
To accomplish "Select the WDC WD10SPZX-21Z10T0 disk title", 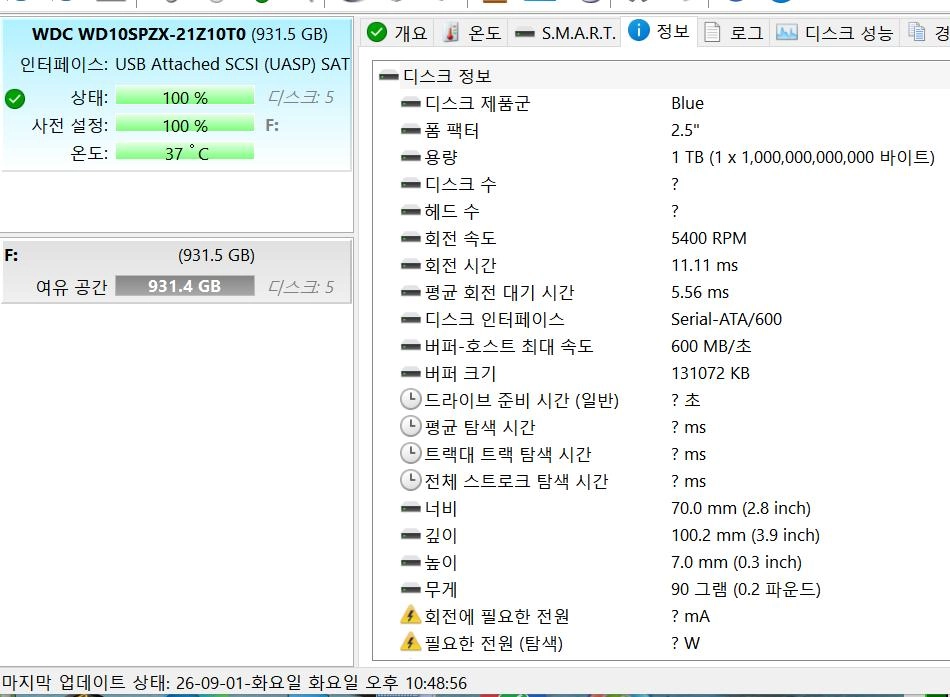I will pyautogui.click(x=139, y=34).
